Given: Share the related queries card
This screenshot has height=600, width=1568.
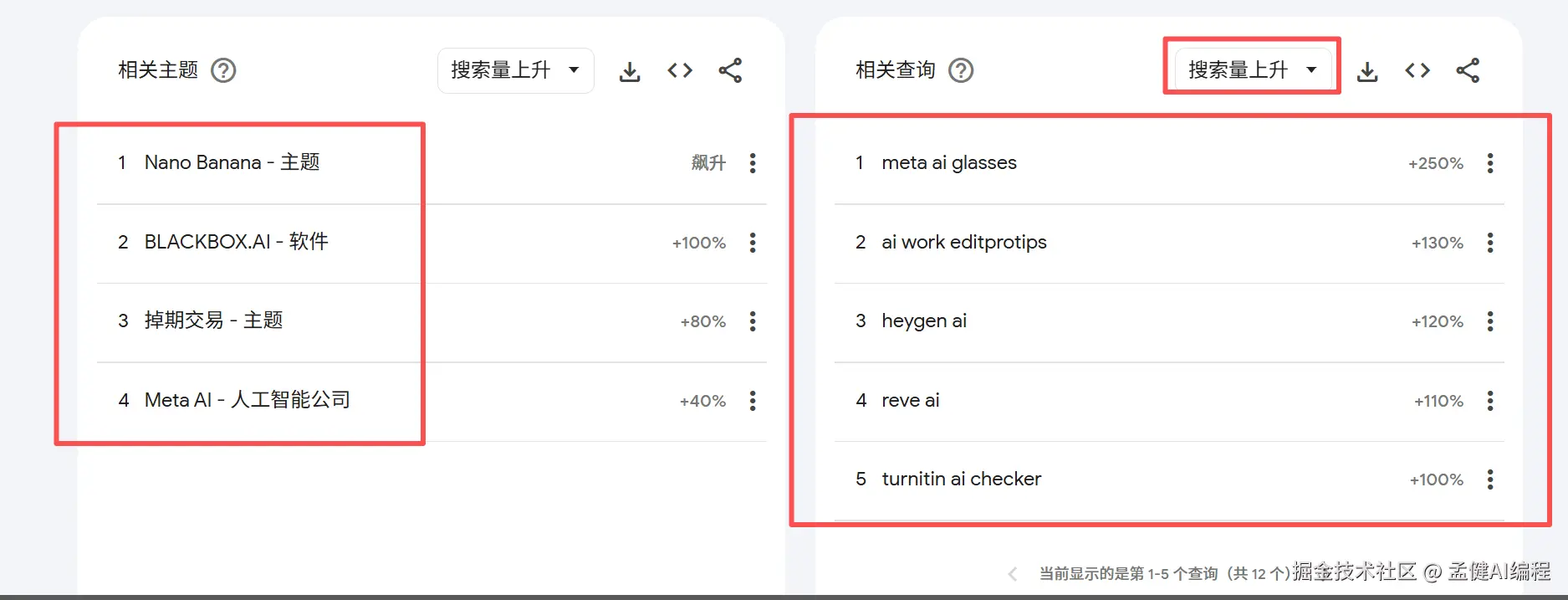Looking at the screenshot, I should [x=1468, y=70].
